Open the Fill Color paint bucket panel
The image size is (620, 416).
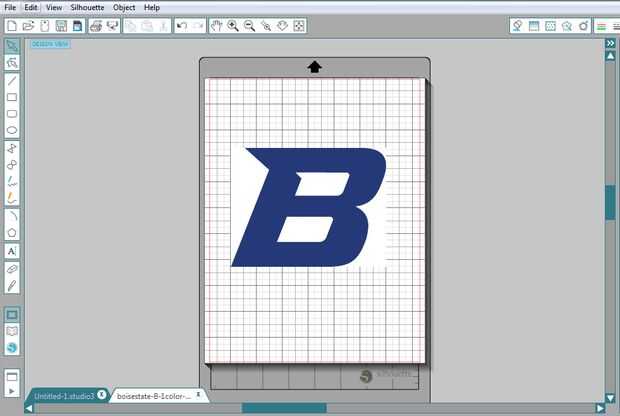(x=517, y=26)
